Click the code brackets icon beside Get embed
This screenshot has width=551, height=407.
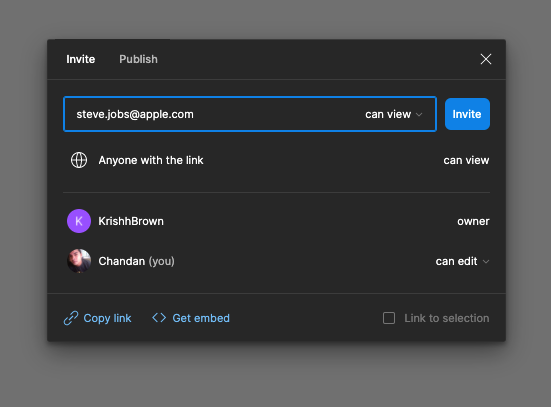coord(159,318)
